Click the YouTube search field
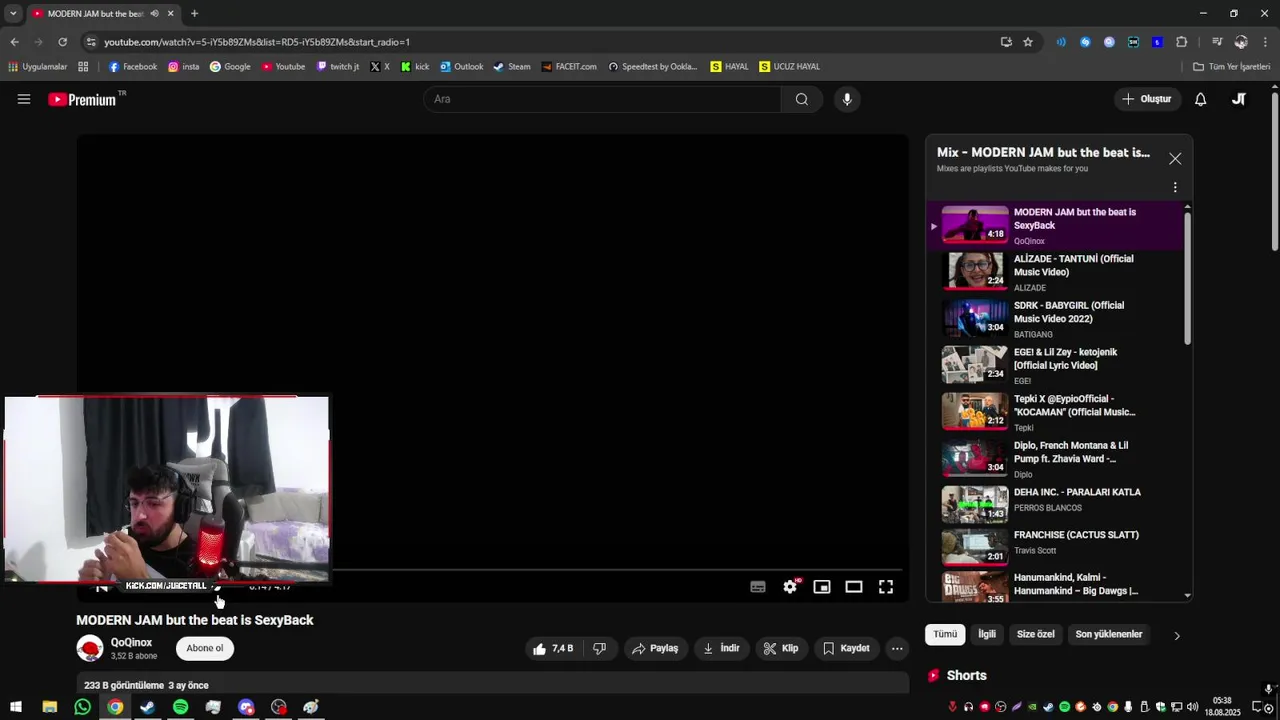The image size is (1280, 720). (x=603, y=99)
